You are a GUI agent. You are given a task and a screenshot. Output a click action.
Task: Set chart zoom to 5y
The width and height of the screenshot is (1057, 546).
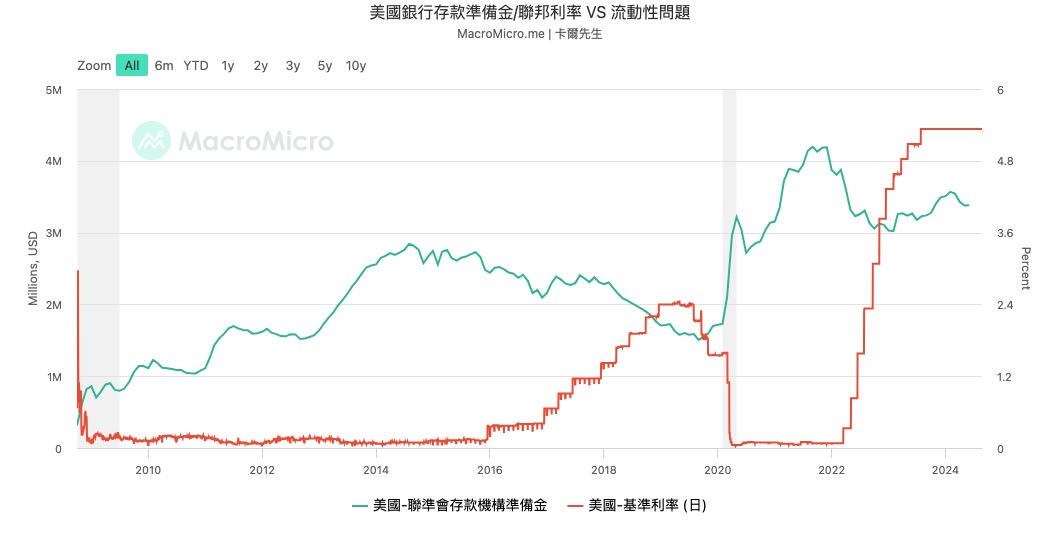324,66
